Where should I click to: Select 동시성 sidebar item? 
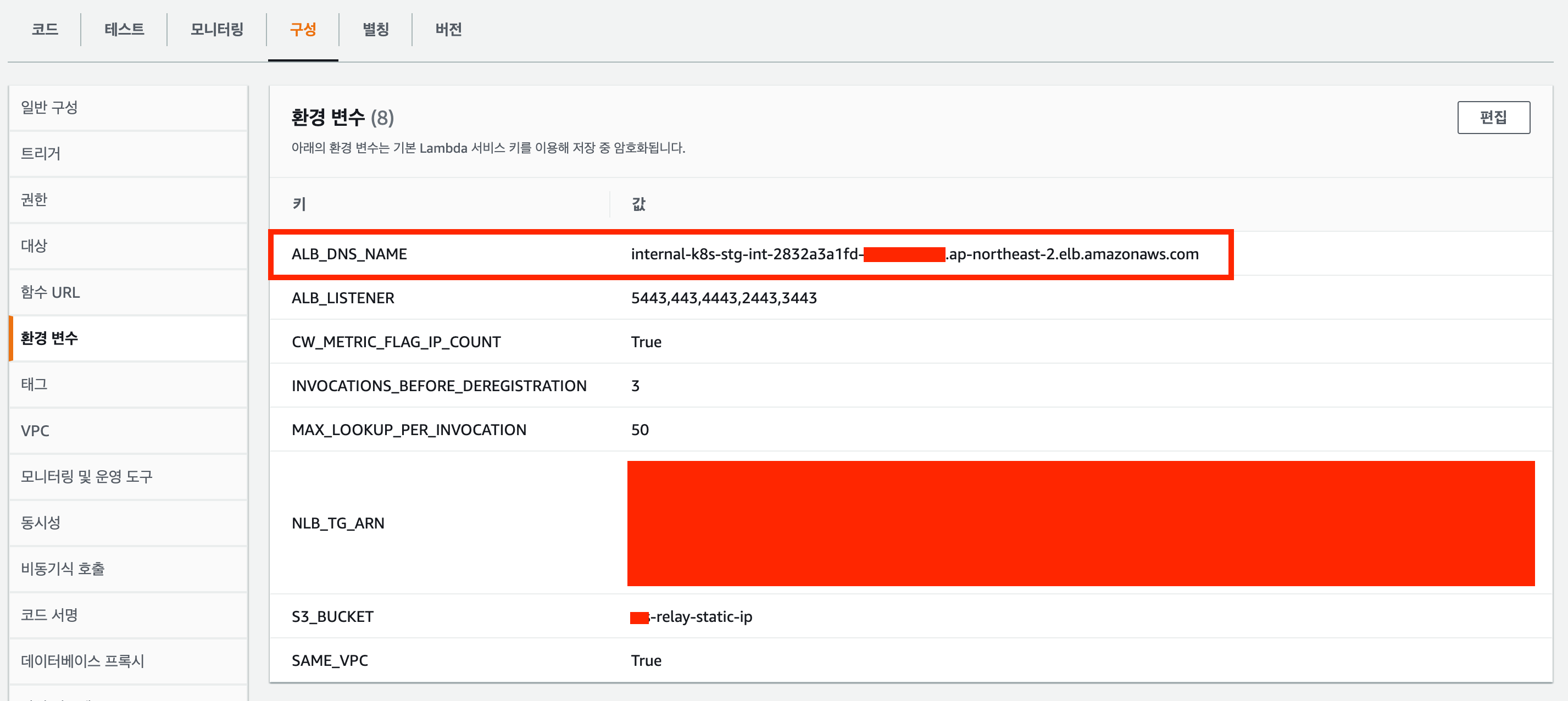(x=41, y=522)
